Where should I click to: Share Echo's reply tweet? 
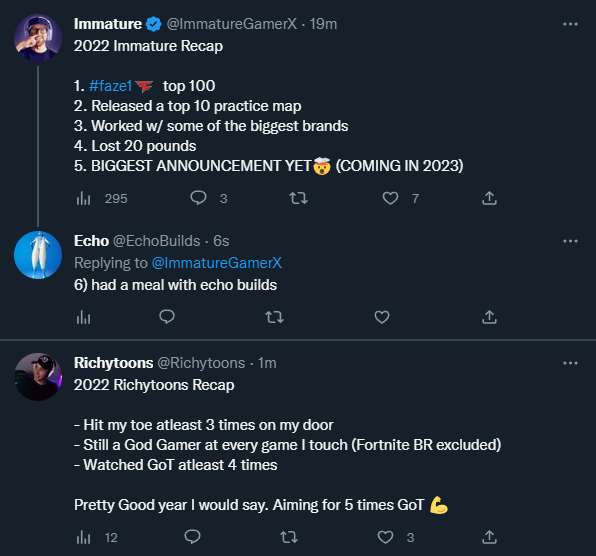[x=489, y=317]
